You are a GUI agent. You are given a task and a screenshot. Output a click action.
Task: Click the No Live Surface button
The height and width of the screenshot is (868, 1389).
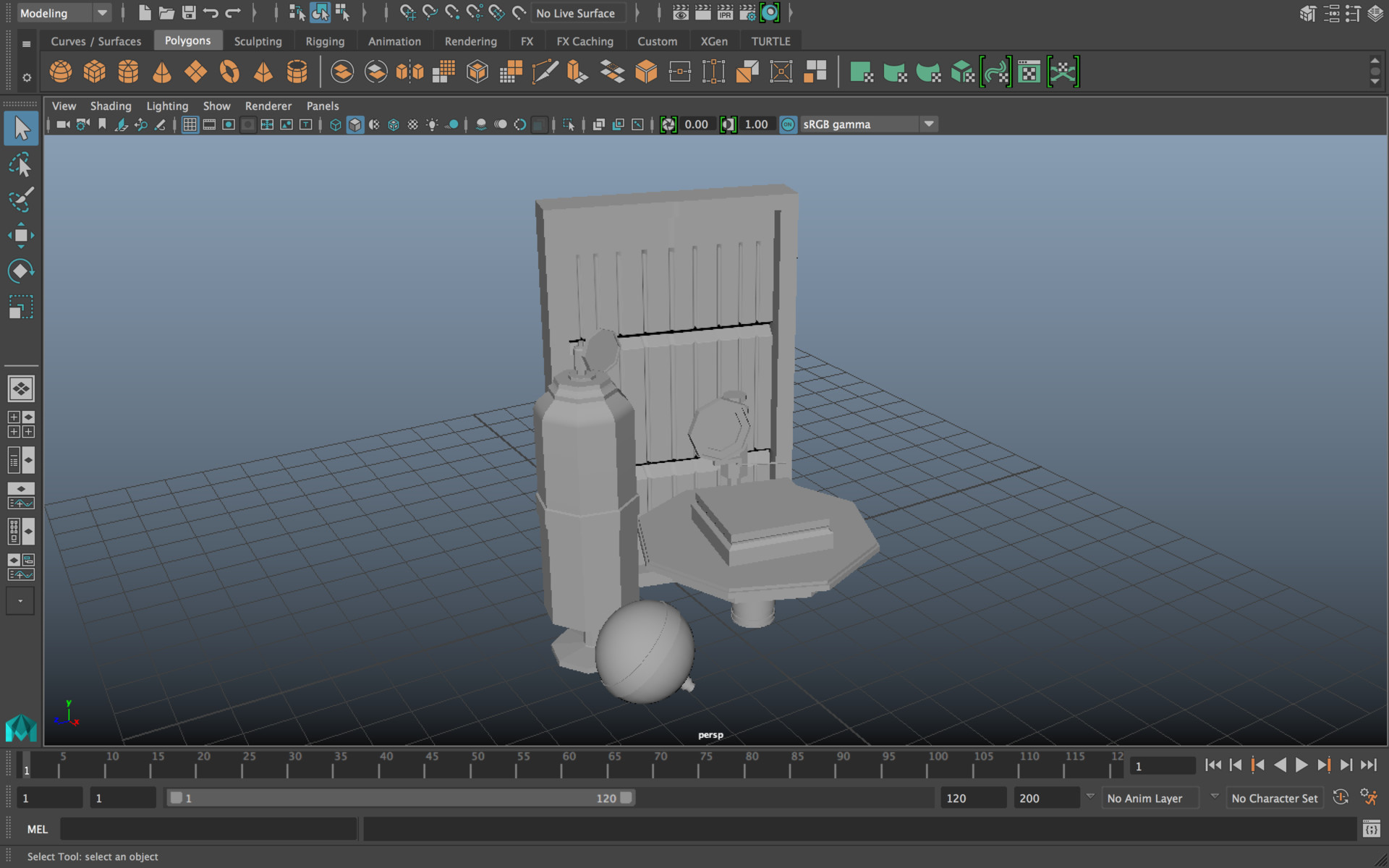577,12
